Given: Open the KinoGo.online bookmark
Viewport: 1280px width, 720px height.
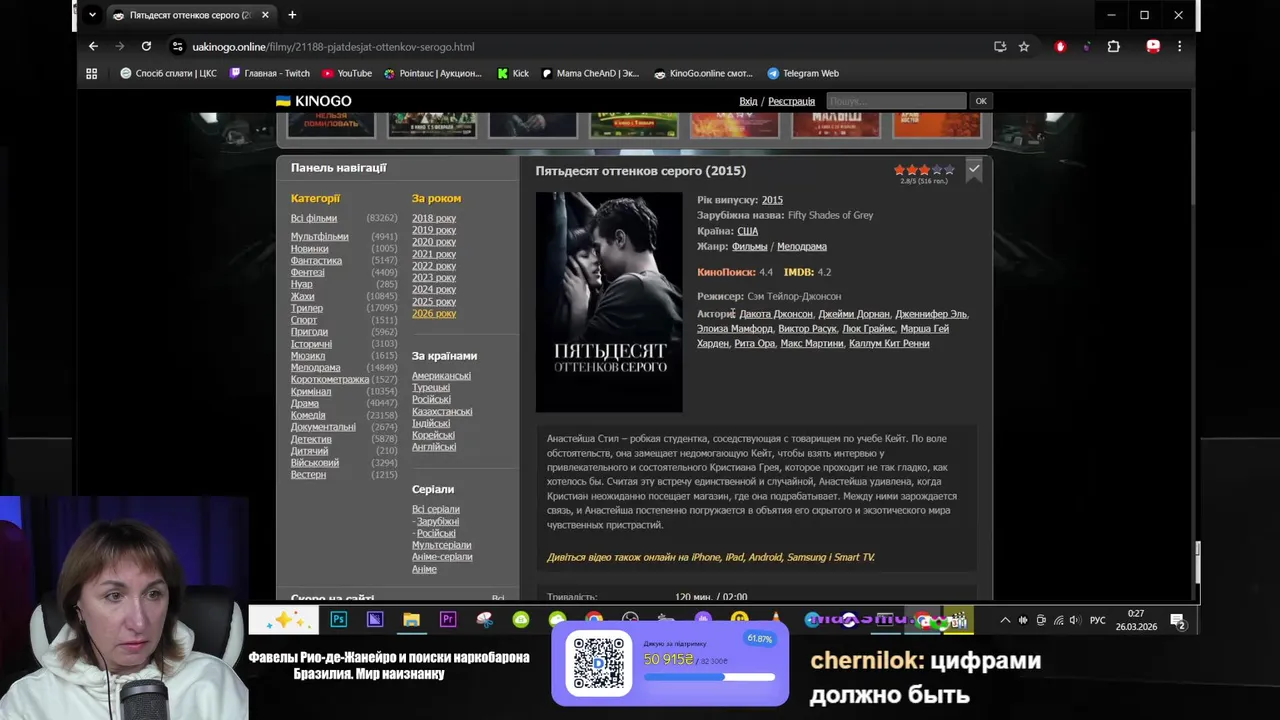Looking at the screenshot, I should pyautogui.click(x=703, y=73).
